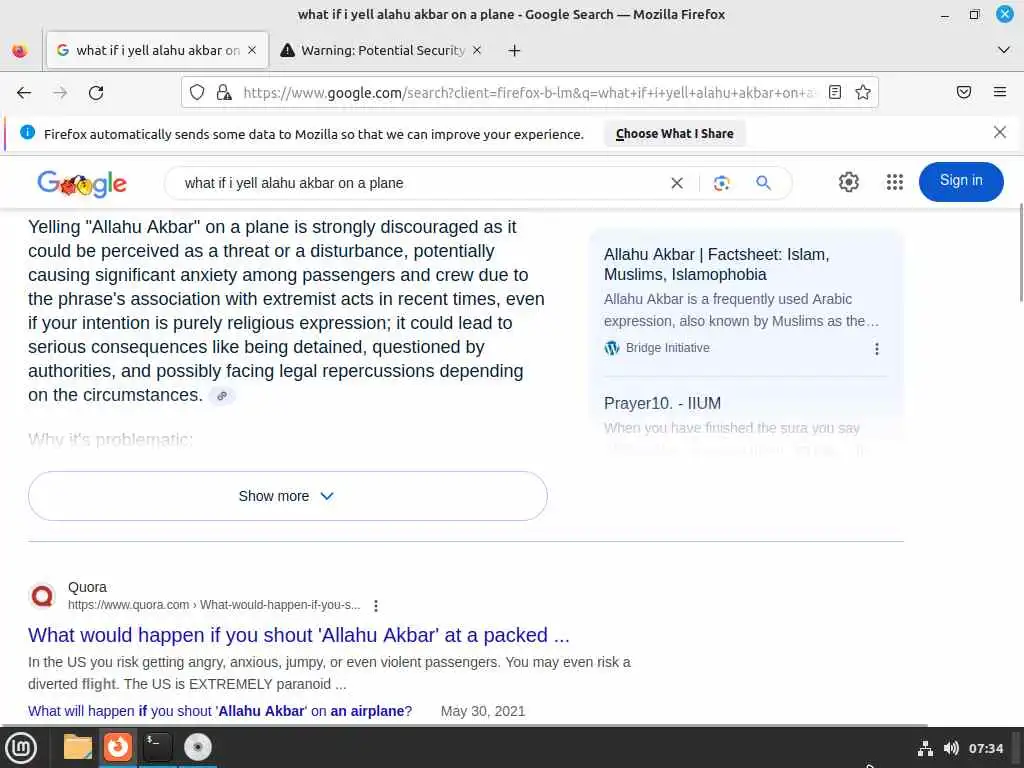Viewport: 1024px width, 768px height.
Task: Open the Firefox View icon
Action: pyautogui.click(x=20, y=50)
